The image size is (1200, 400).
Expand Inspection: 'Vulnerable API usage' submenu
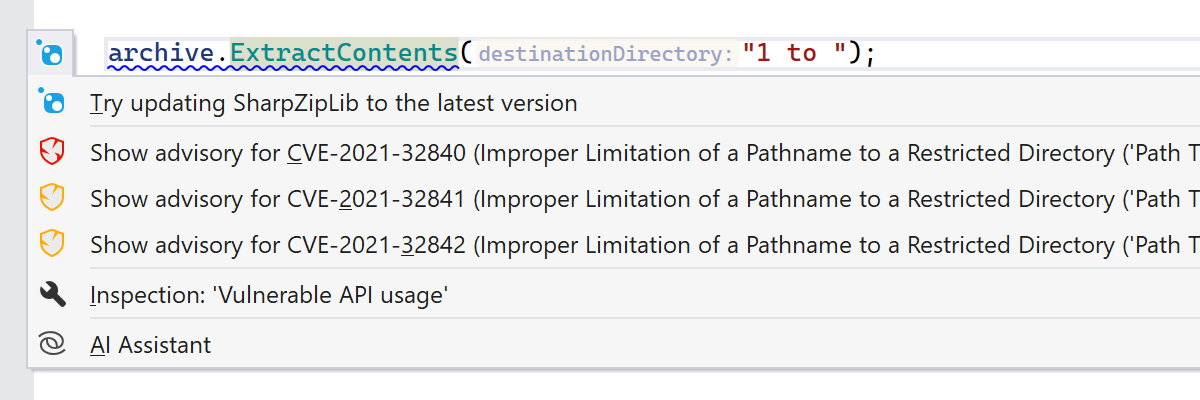tap(268, 294)
